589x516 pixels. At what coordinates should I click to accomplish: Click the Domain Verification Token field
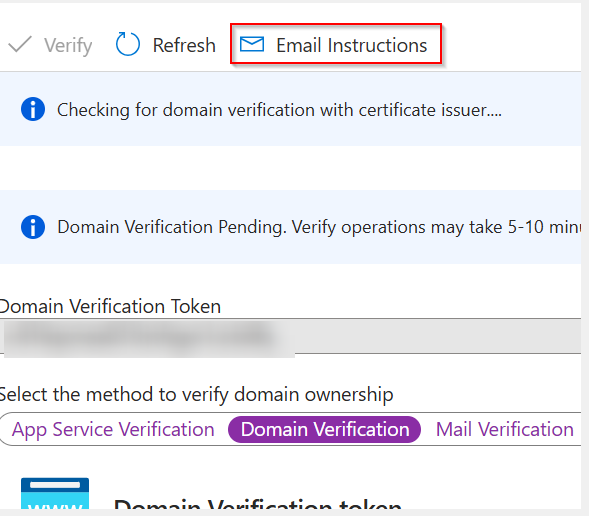click(x=290, y=336)
